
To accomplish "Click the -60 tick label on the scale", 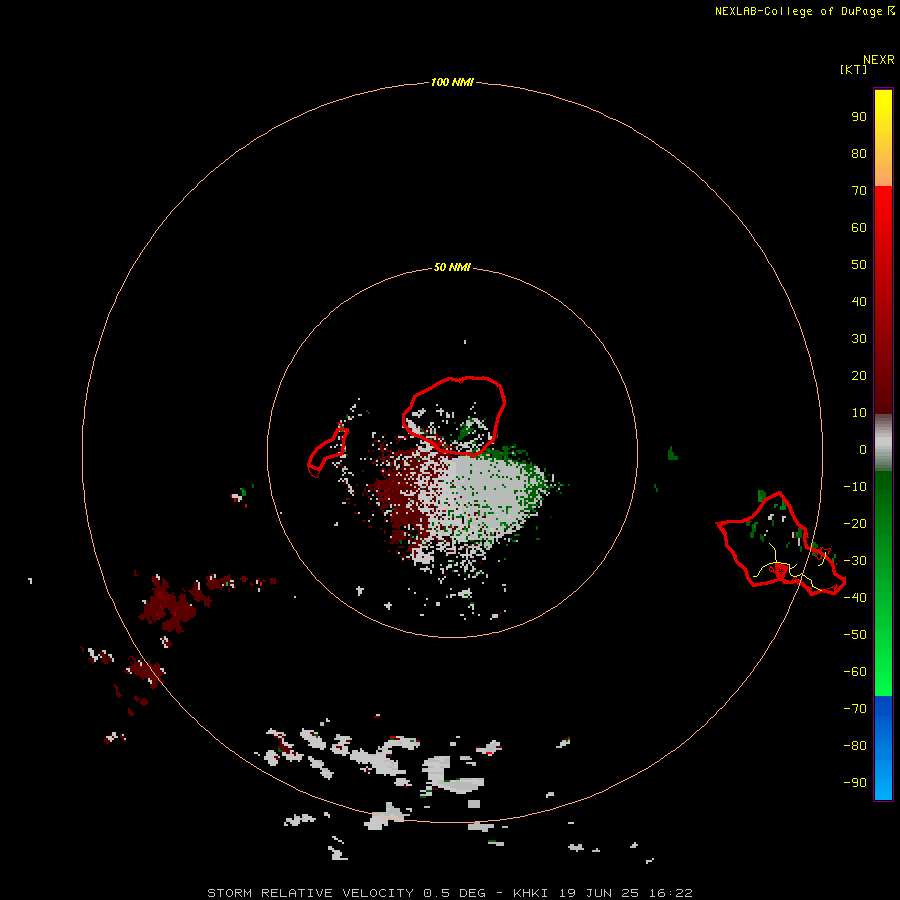I will pyautogui.click(x=855, y=672).
